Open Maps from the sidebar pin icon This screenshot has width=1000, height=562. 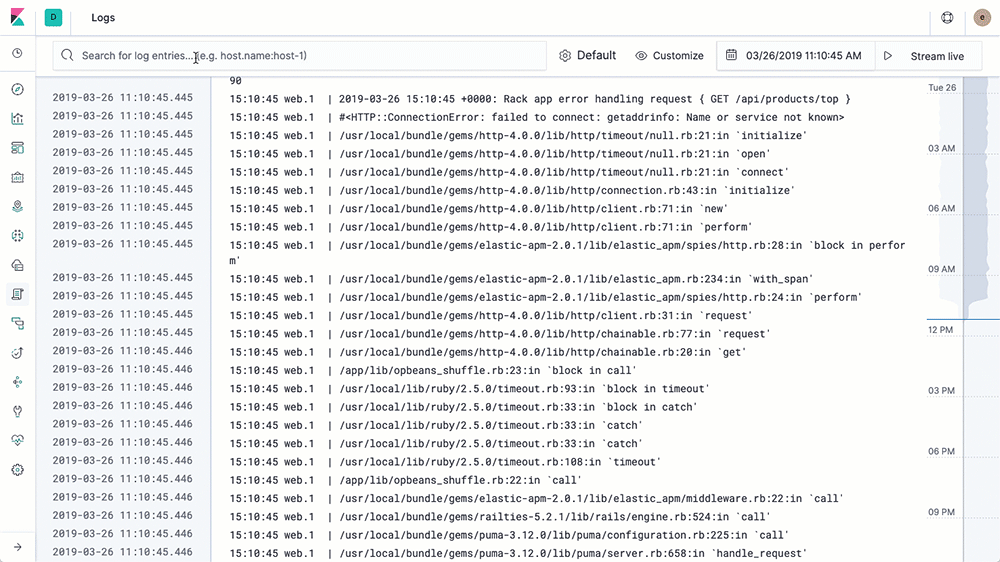click(17, 207)
